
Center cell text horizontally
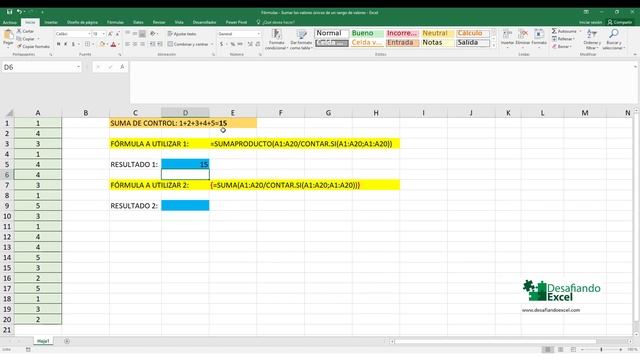point(135,44)
